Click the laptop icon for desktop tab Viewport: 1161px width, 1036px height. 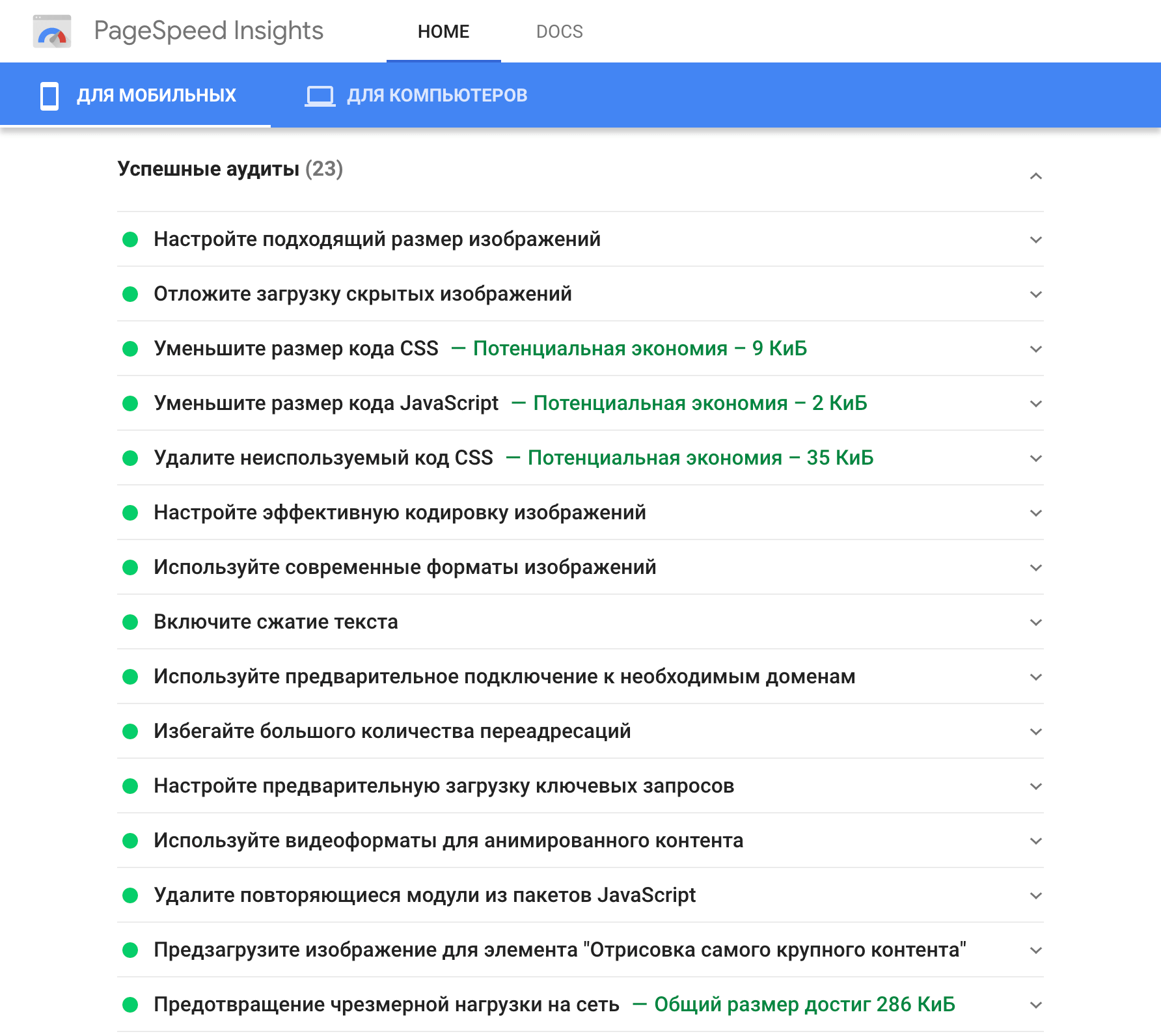click(320, 96)
